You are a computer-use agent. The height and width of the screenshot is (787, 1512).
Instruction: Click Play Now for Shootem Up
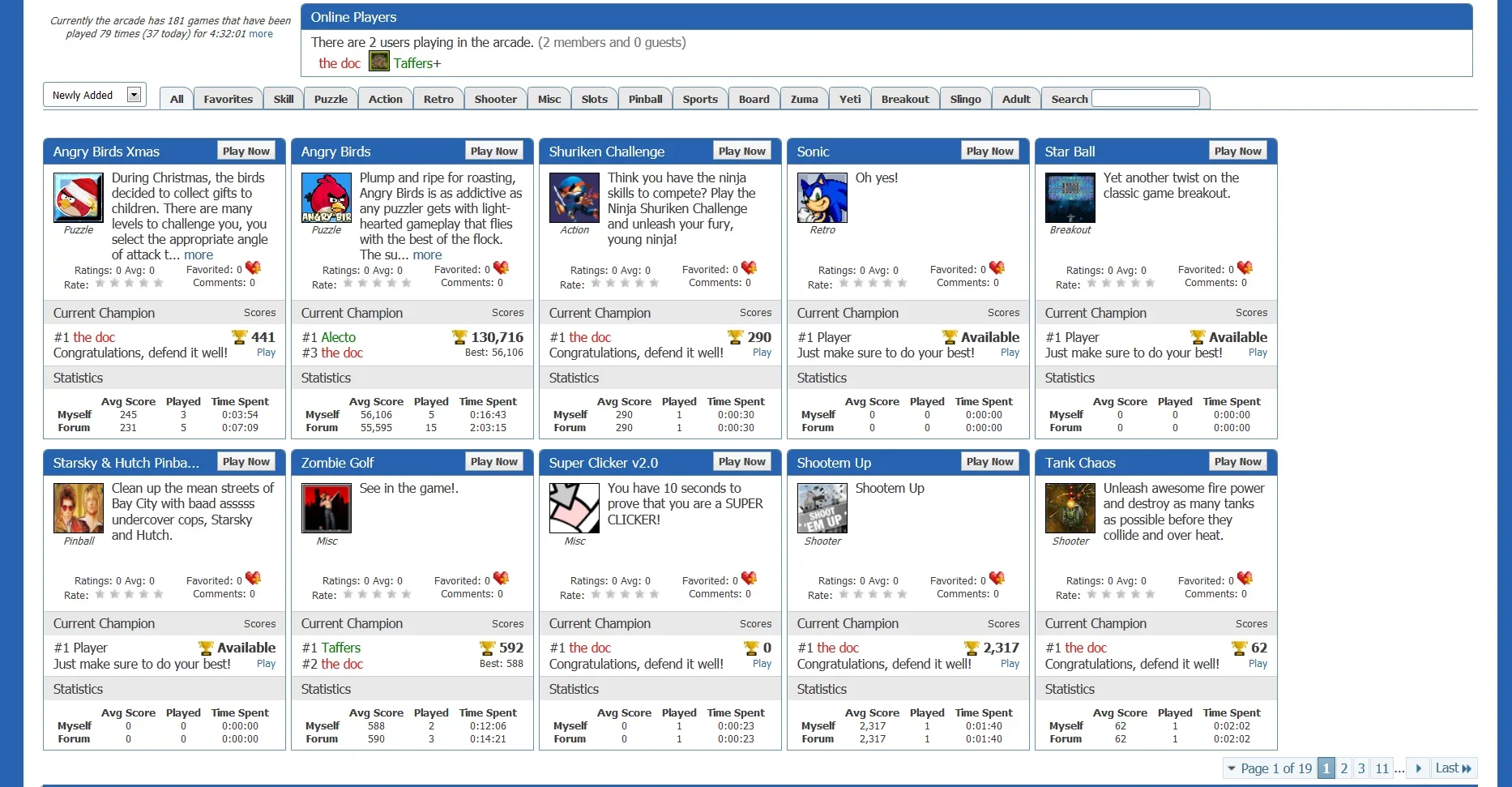989,462
